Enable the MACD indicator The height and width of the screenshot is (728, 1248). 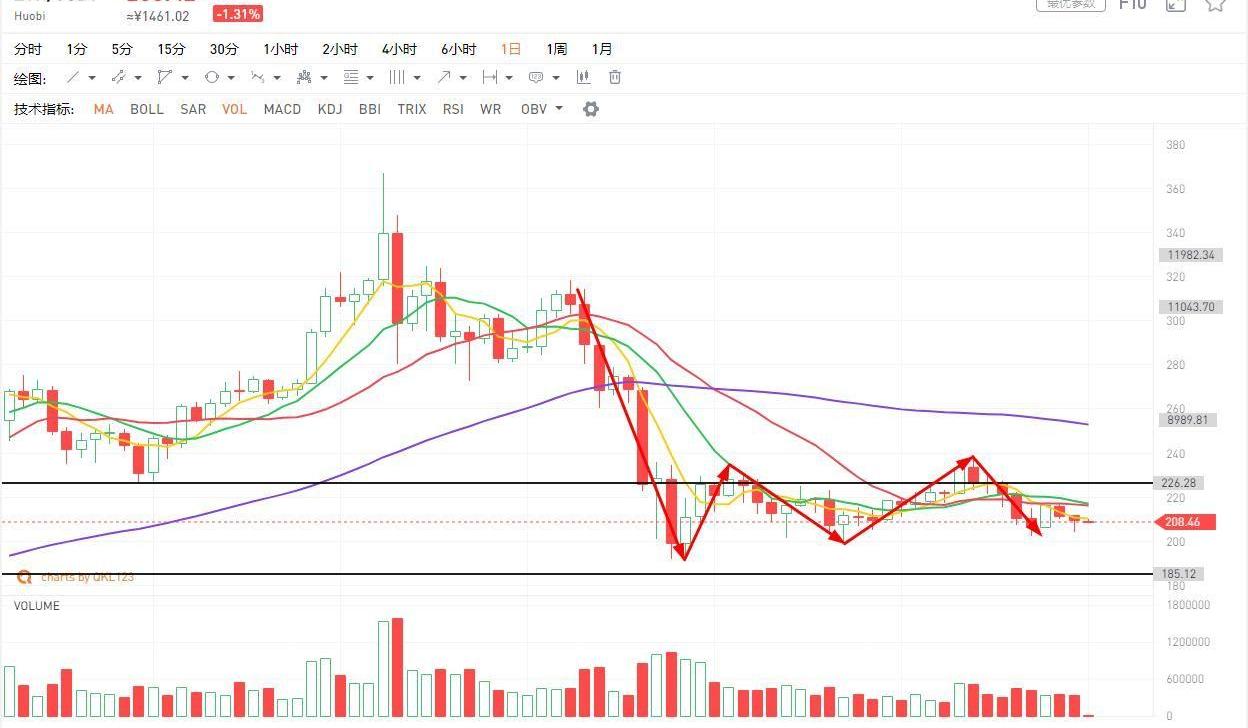coord(282,109)
